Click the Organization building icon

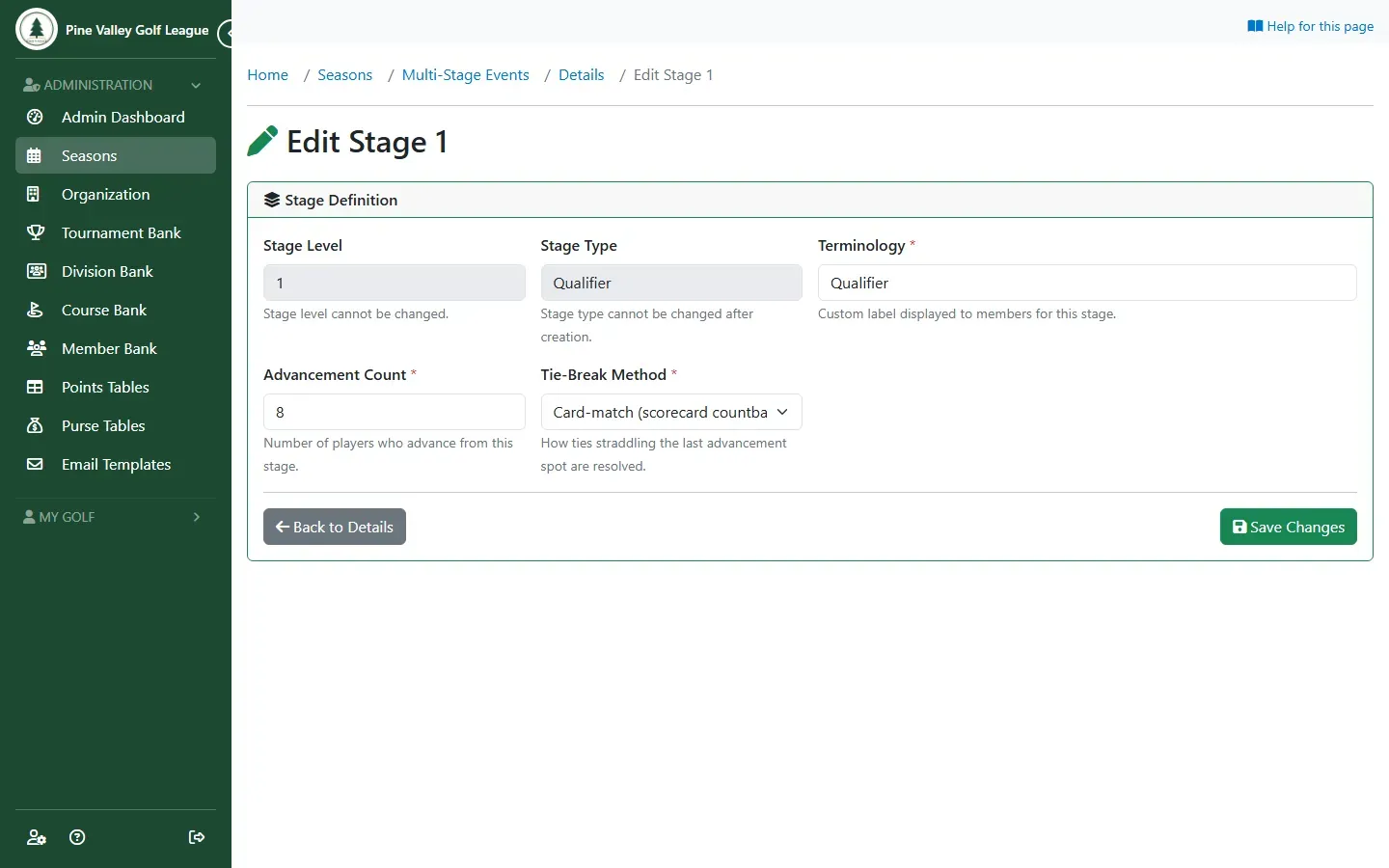pyautogui.click(x=35, y=194)
